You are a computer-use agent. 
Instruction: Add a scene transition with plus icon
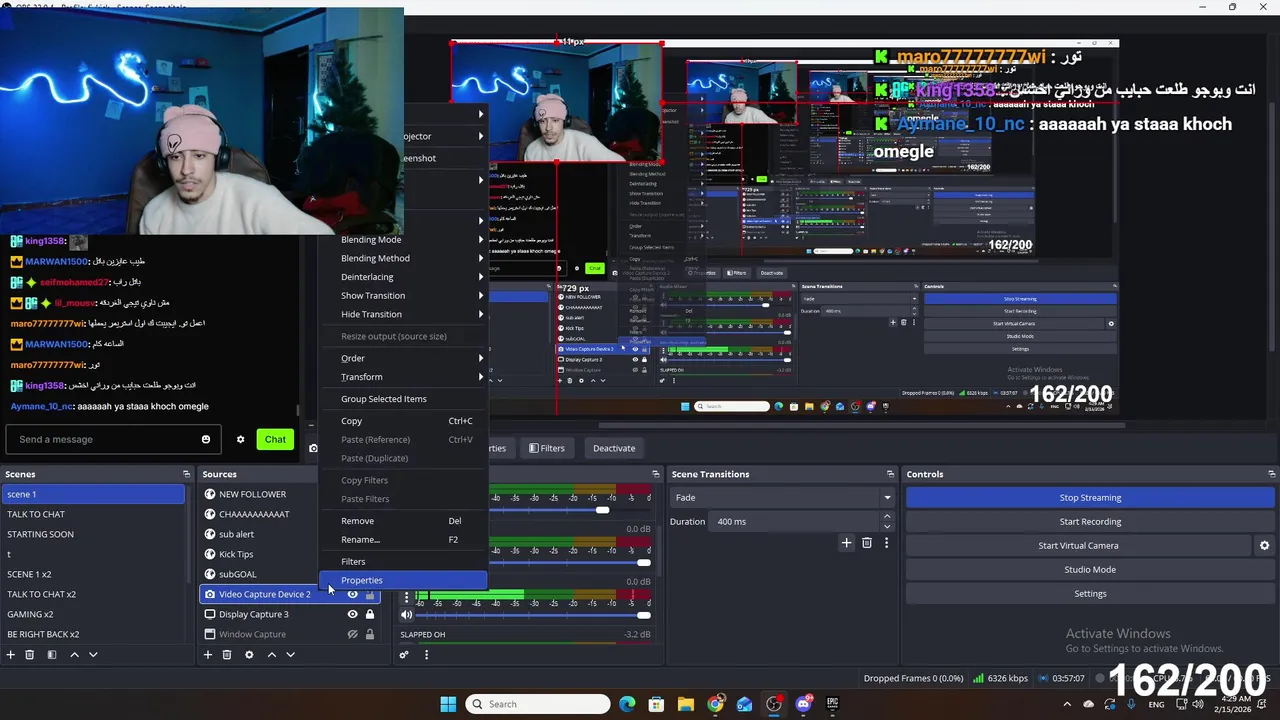(846, 543)
